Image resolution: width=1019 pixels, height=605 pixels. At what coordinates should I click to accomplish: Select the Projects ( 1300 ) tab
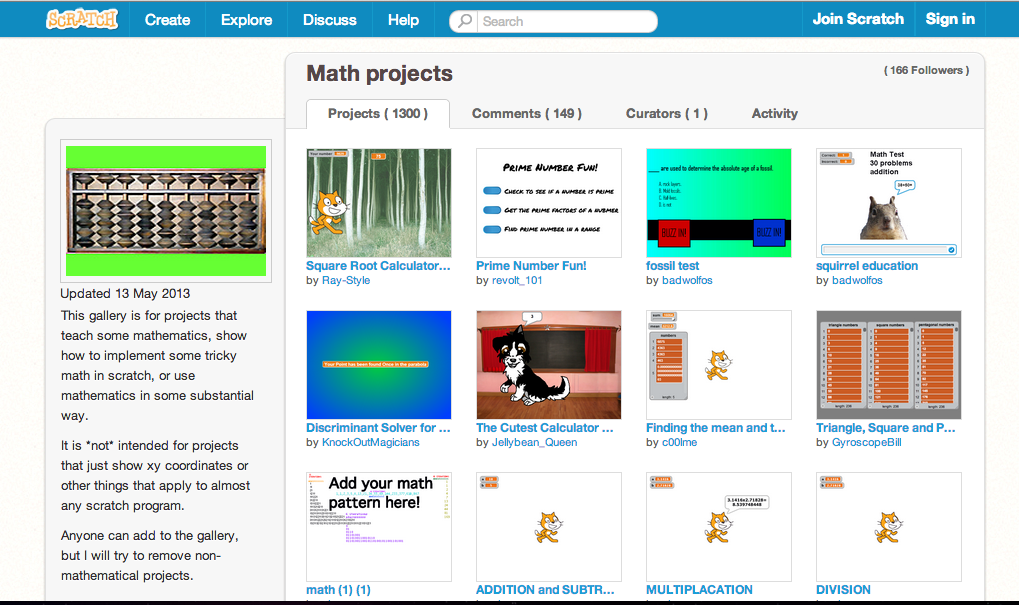coord(377,113)
